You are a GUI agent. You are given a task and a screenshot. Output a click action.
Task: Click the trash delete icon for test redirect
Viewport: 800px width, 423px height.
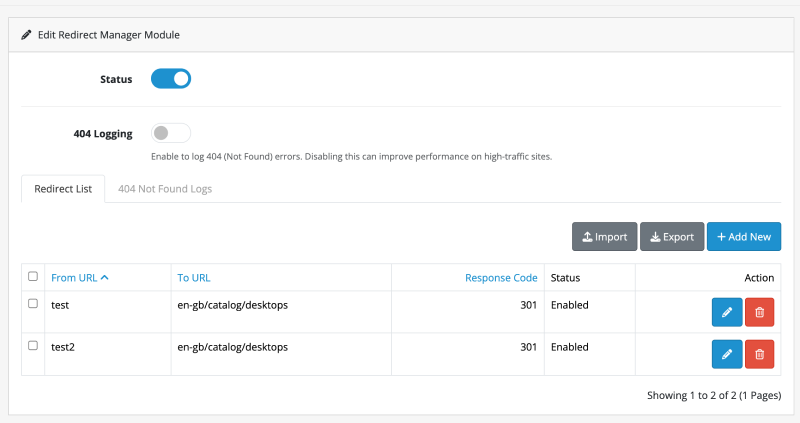(759, 312)
